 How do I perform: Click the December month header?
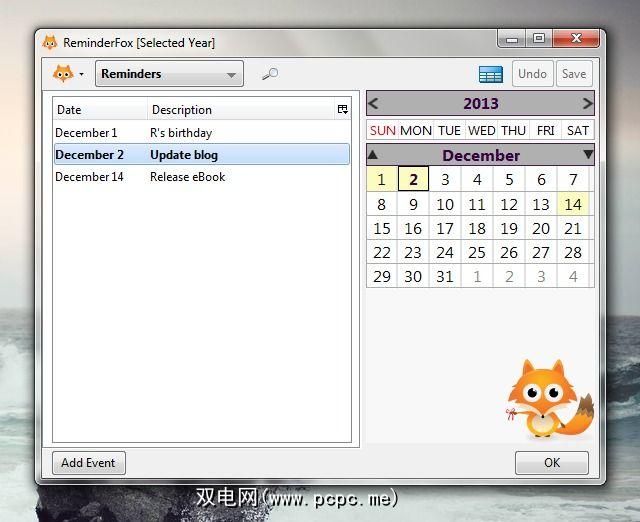(x=481, y=155)
